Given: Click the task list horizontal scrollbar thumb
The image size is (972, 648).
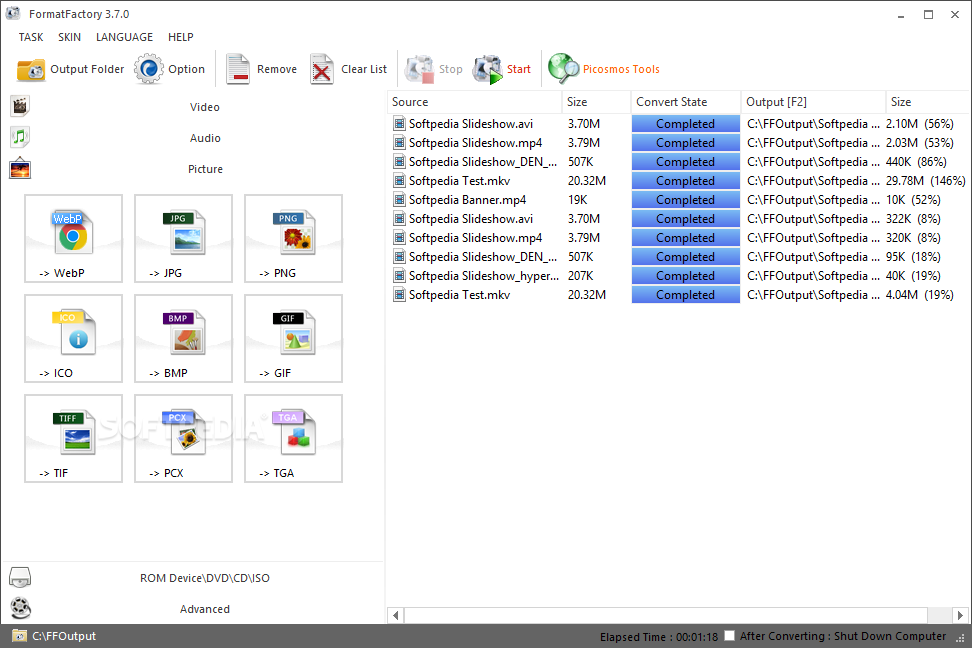Looking at the screenshot, I should 666,615.
